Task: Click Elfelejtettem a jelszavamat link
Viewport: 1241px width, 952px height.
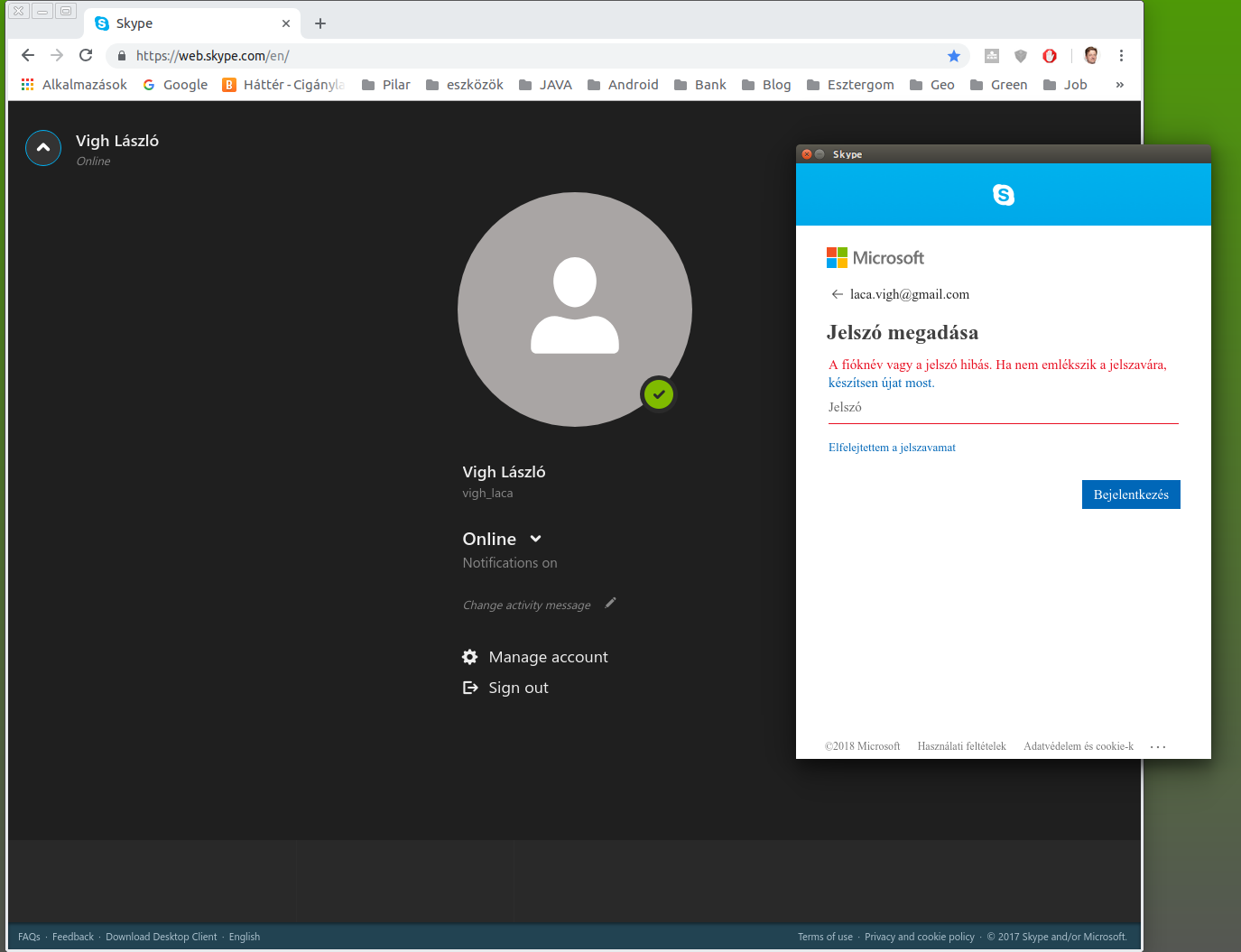Action: tap(892, 448)
